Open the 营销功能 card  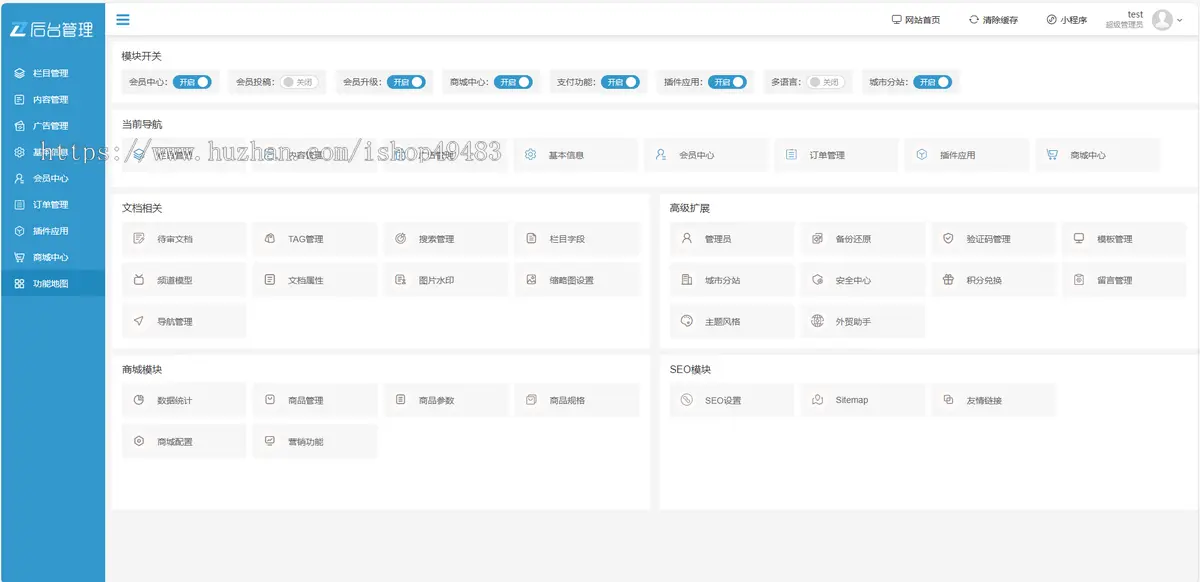(x=315, y=441)
